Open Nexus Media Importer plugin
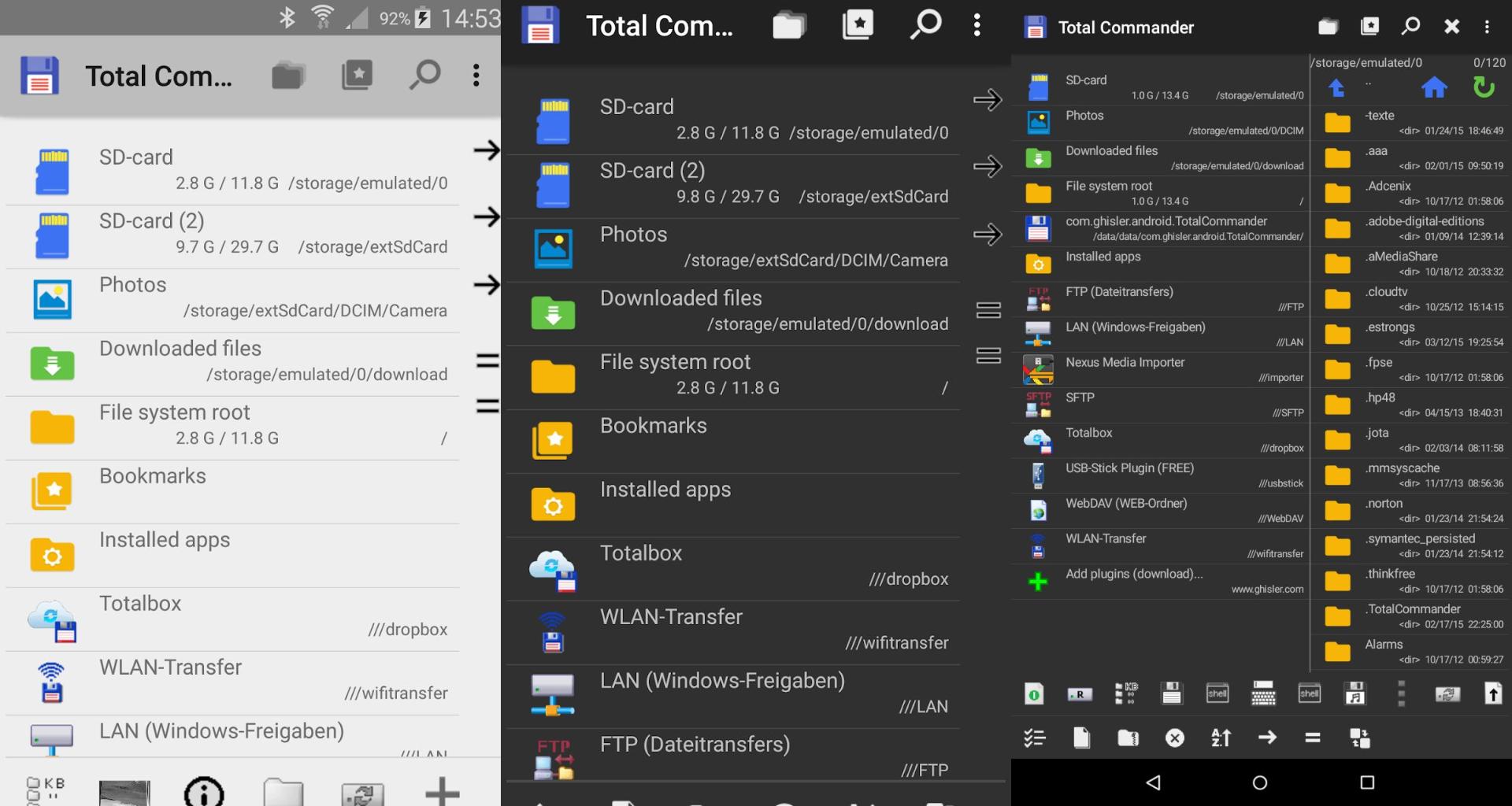 [1162, 369]
